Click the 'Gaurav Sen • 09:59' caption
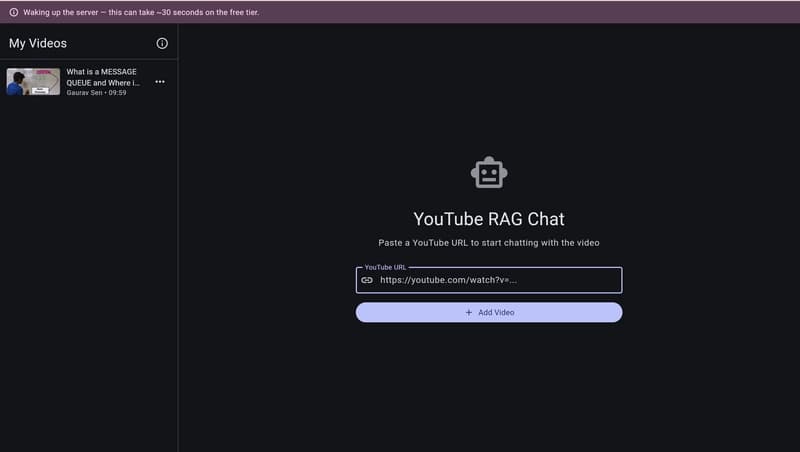The image size is (800, 452). (x=96, y=93)
